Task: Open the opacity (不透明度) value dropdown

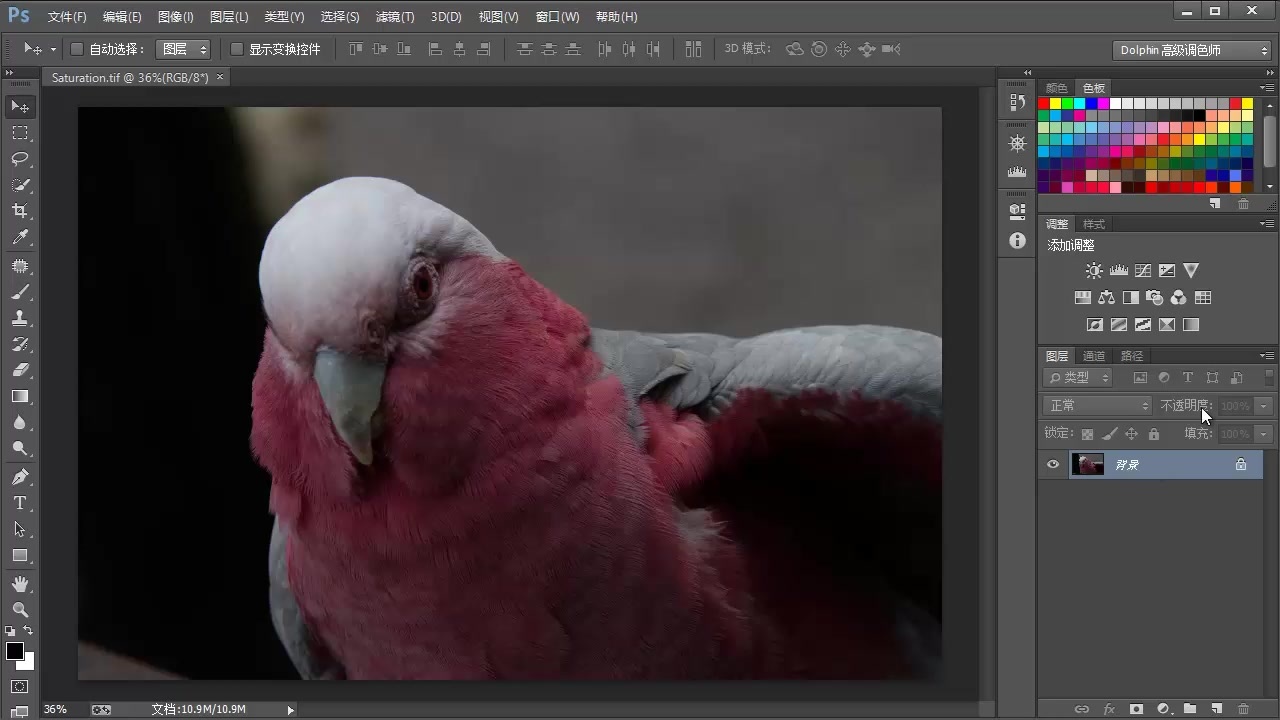Action: click(1264, 406)
